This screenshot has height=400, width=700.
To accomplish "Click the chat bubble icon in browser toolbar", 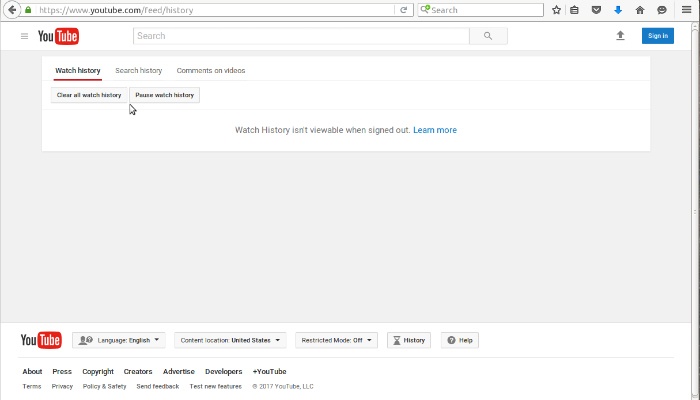I will click(662, 10).
